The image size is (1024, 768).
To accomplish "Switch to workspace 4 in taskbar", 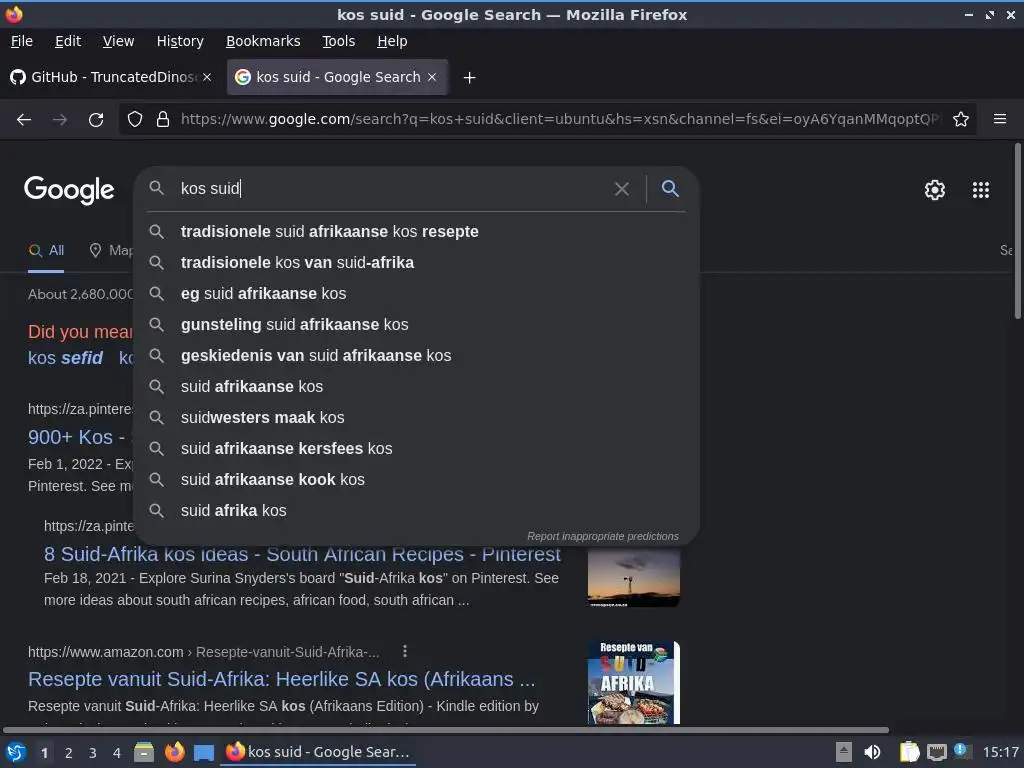I will coord(117,753).
